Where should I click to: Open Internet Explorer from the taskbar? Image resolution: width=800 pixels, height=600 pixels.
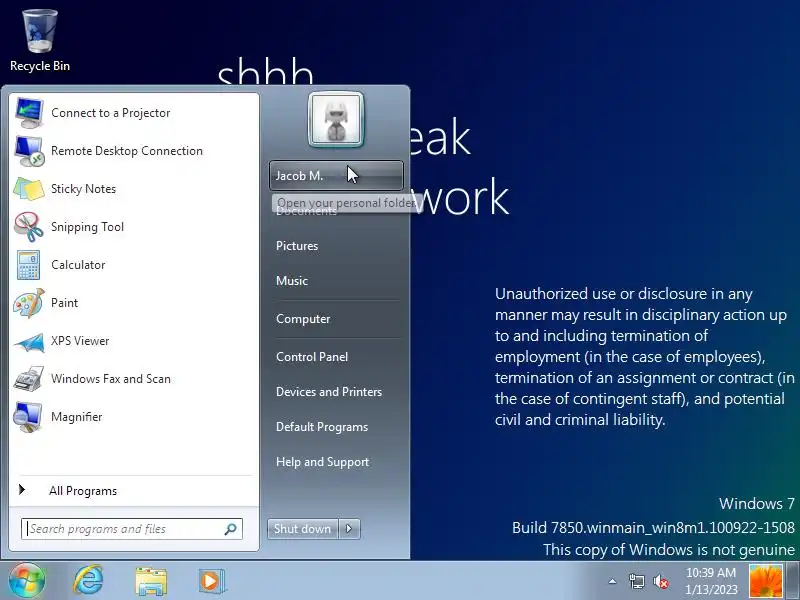(89, 581)
